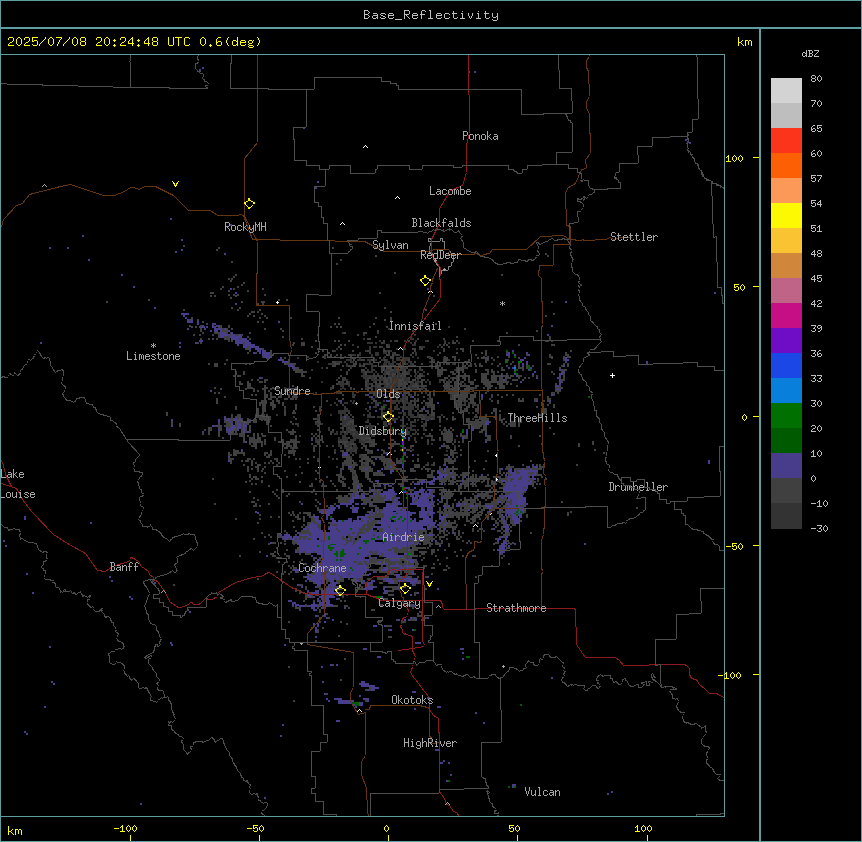Click the yellow diamond marker above RockyMH
Image resolution: width=862 pixels, height=842 pixels.
[250, 204]
